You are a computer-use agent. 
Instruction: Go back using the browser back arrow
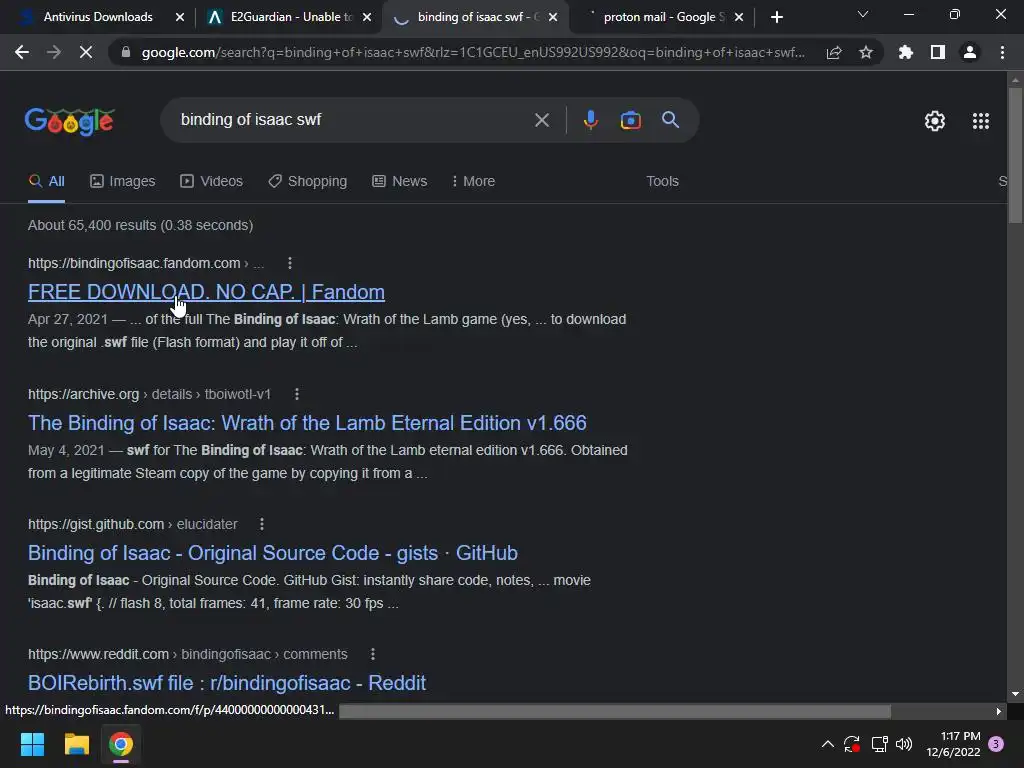pos(22,52)
